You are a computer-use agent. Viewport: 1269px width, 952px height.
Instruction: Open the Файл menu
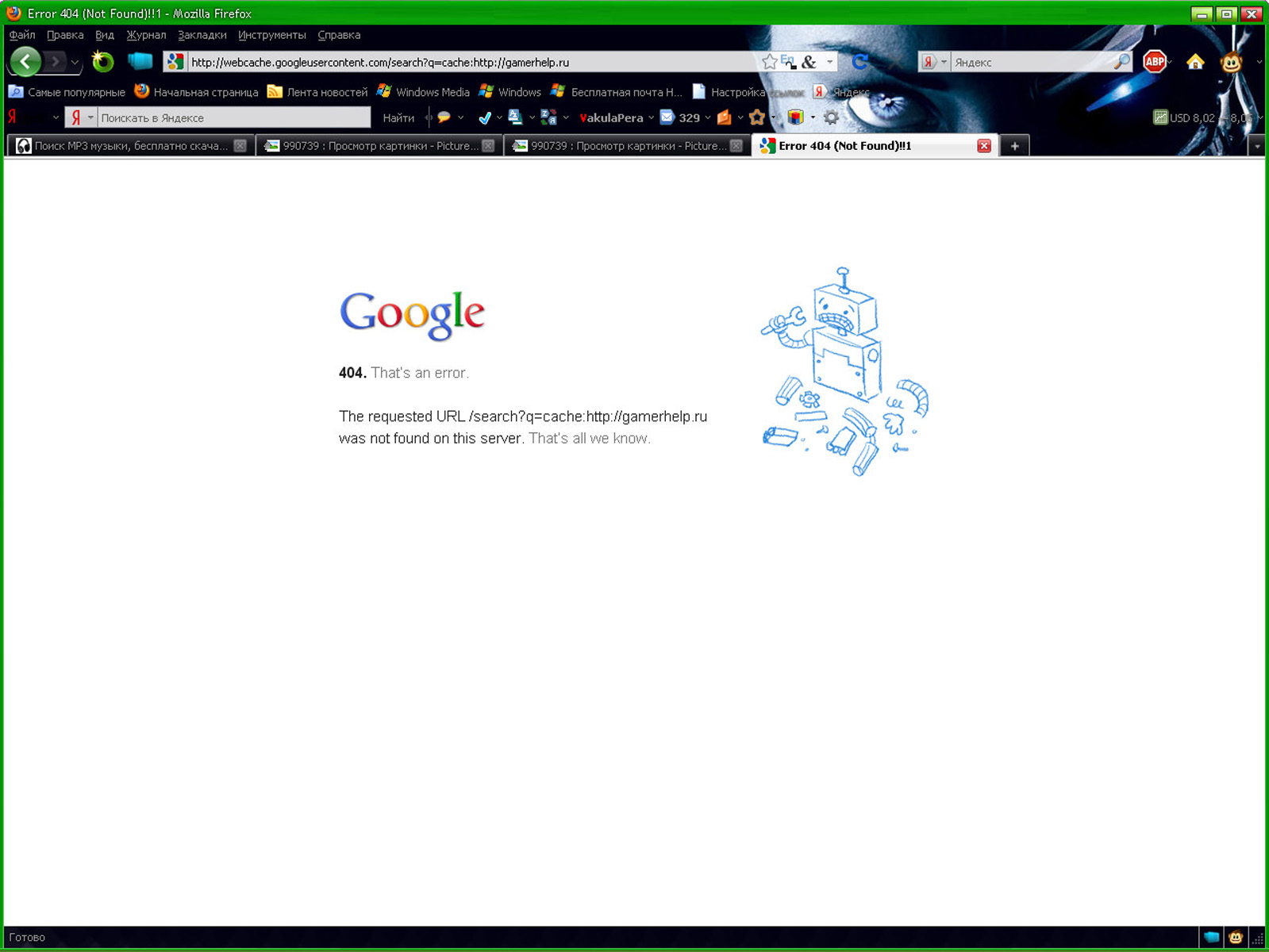click(x=22, y=35)
